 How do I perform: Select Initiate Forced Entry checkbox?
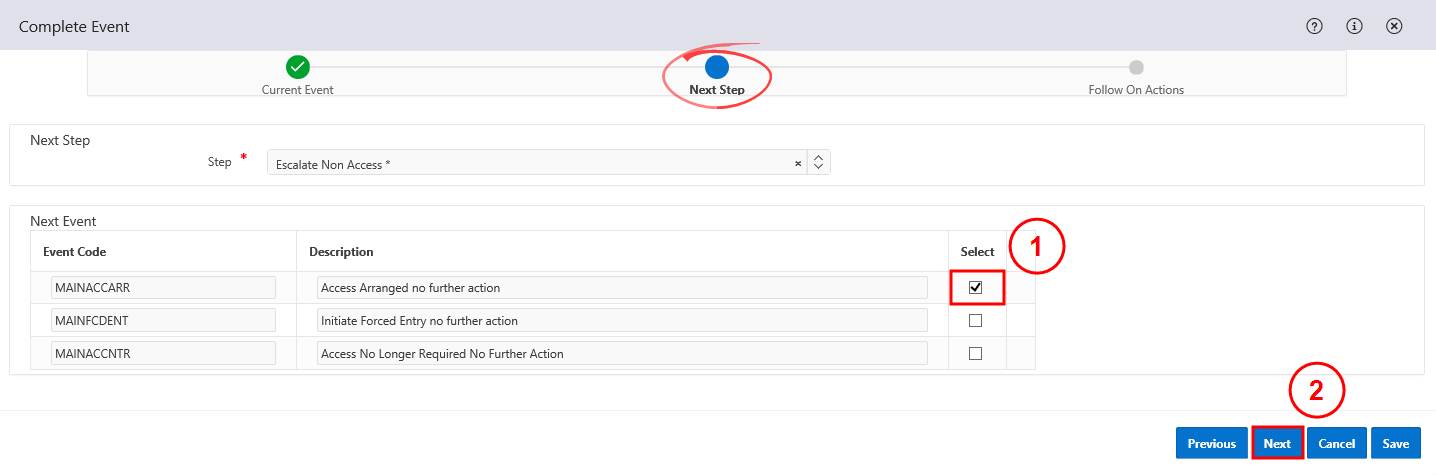[976, 320]
